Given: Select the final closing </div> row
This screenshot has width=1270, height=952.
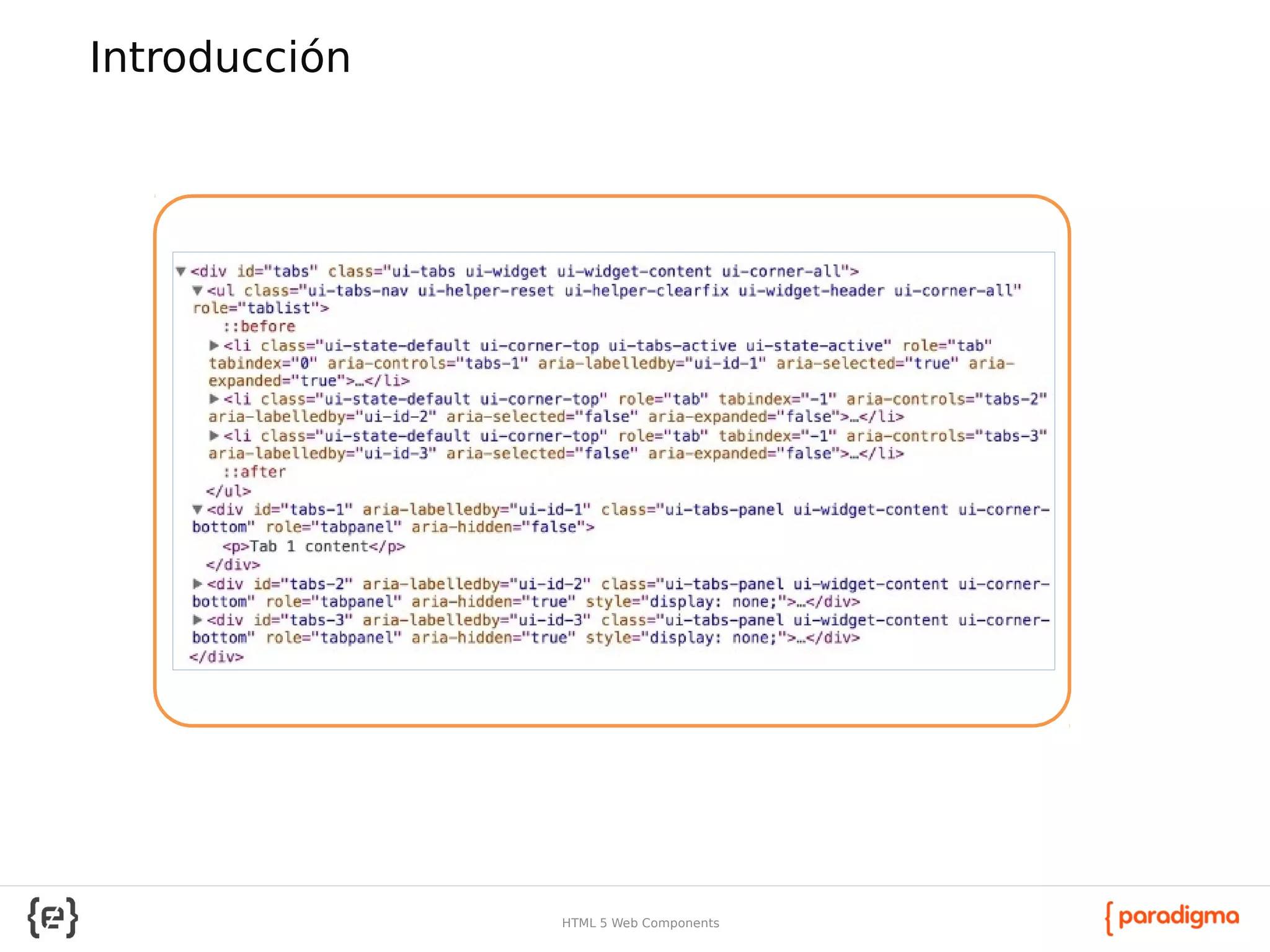Looking at the screenshot, I should (216, 657).
